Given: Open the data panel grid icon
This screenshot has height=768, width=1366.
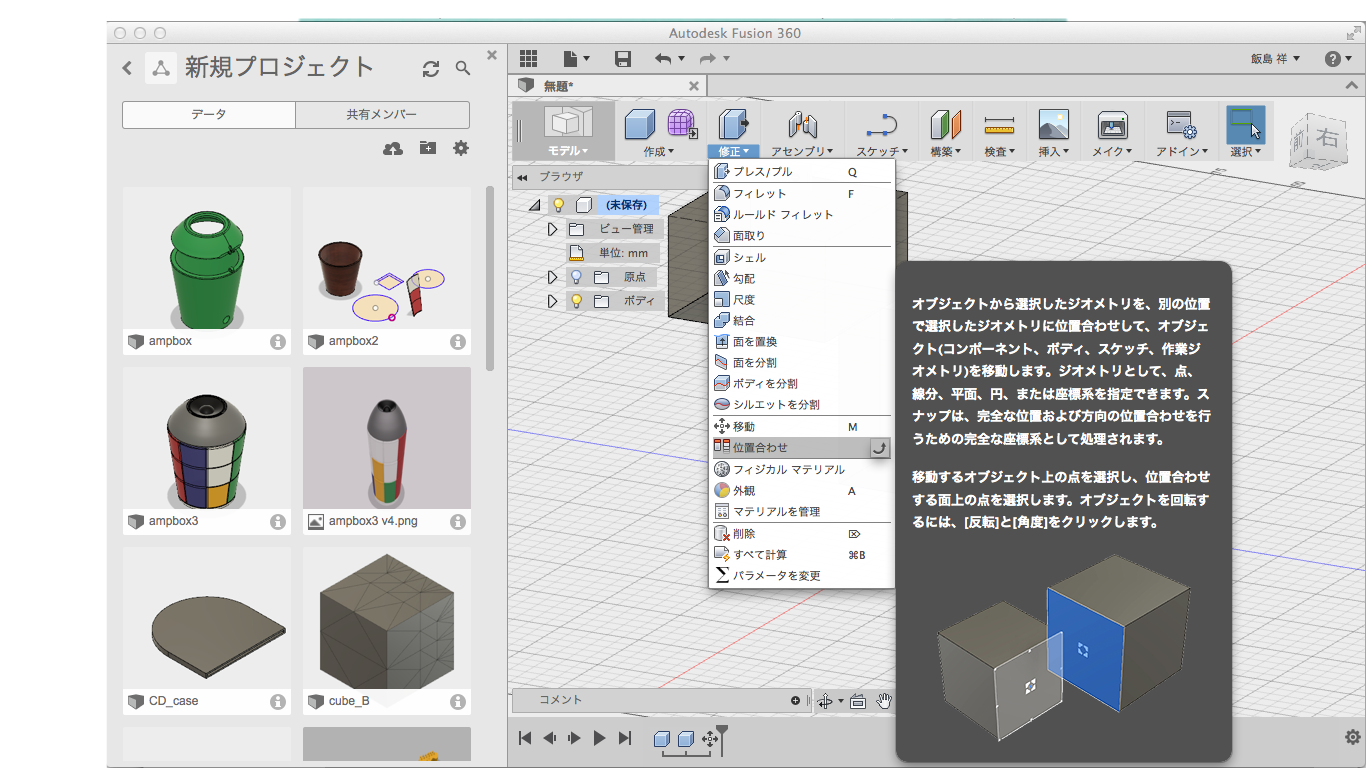Looking at the screenshot, I should coord(528,59).
